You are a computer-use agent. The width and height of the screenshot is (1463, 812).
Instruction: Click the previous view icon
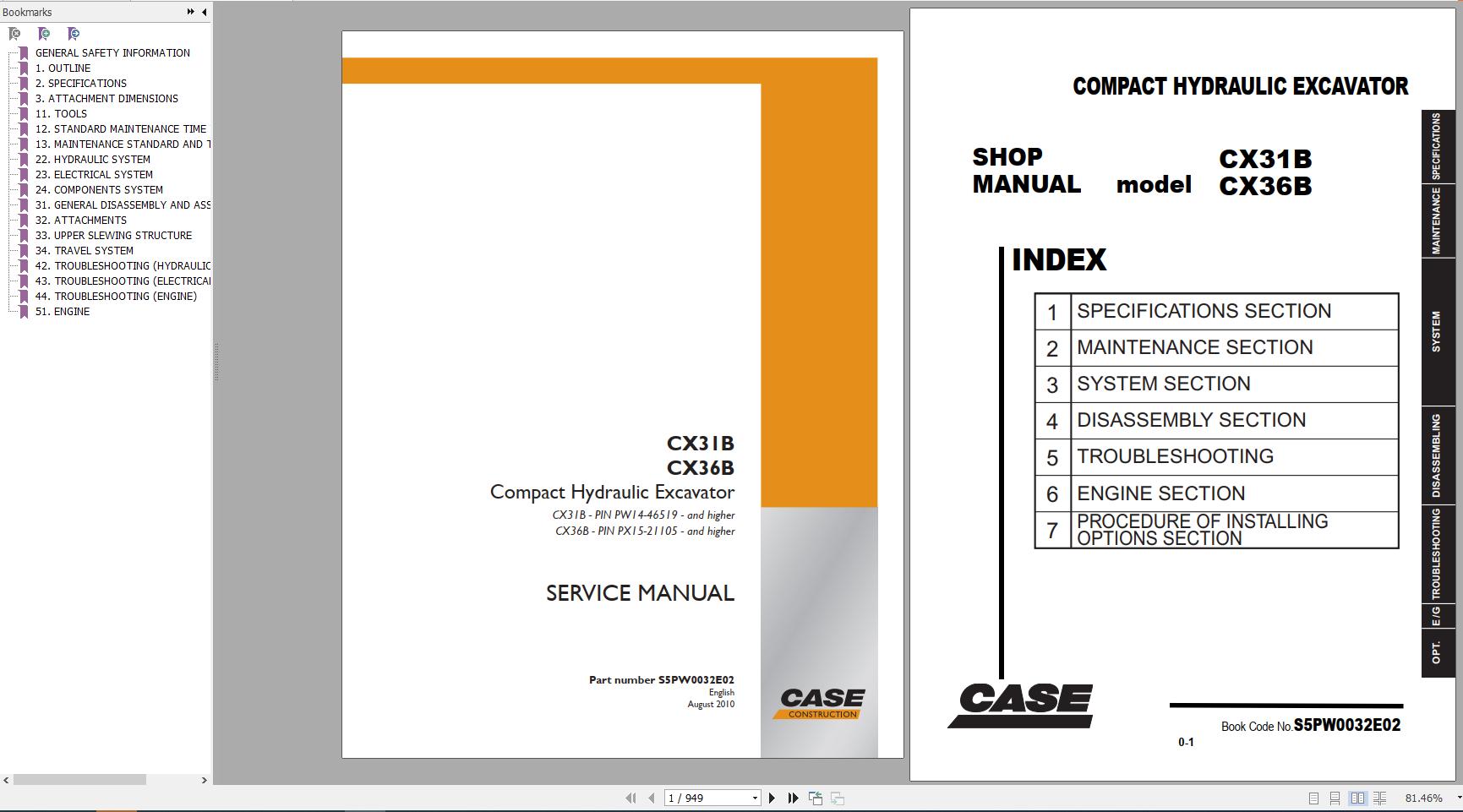[816, 798]
